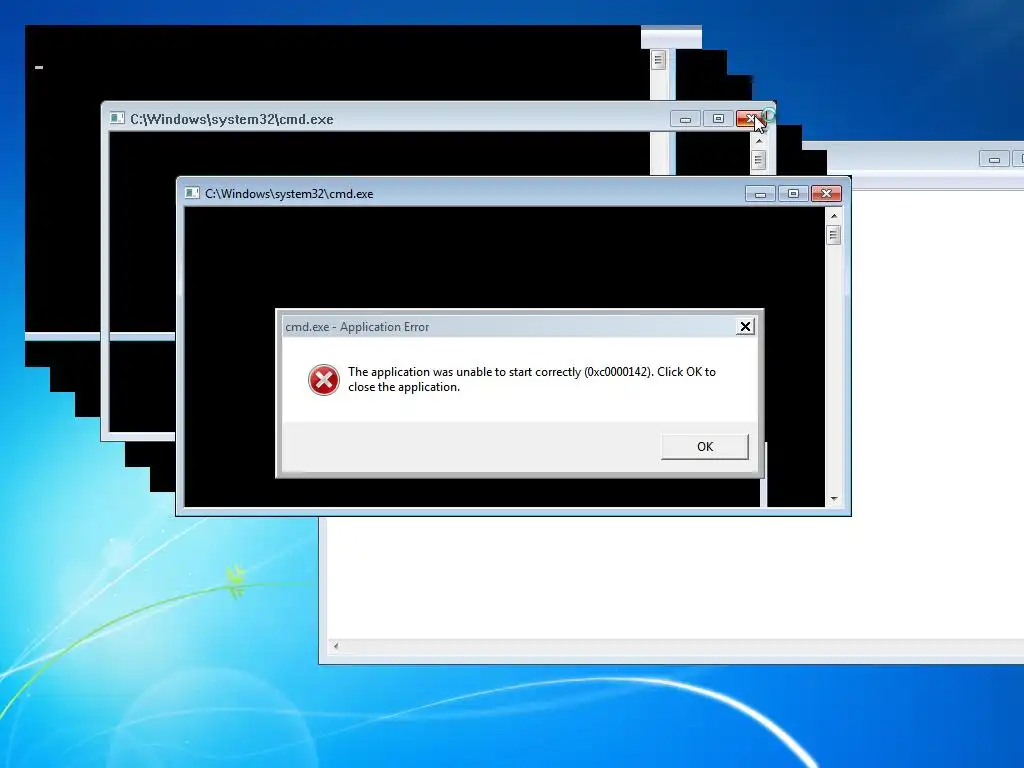The width and height of the screenshot is (1024, 768).
Task: Click OK in the Application Error dialog
Action: 705,447
